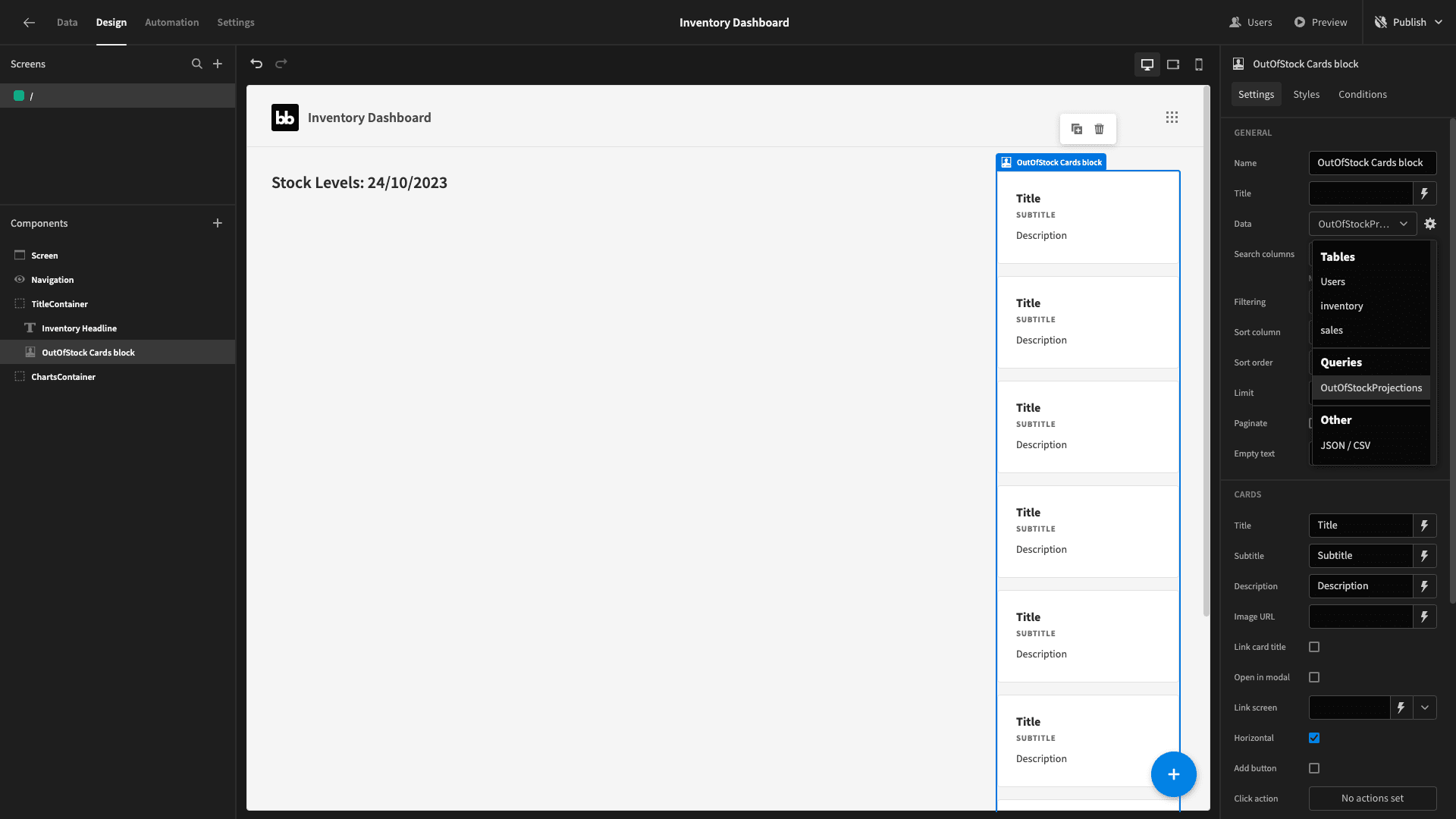Open bindings for Cards Subtitle field
The height and width of the screenshot is (819, 1456).
point(1425,556)
